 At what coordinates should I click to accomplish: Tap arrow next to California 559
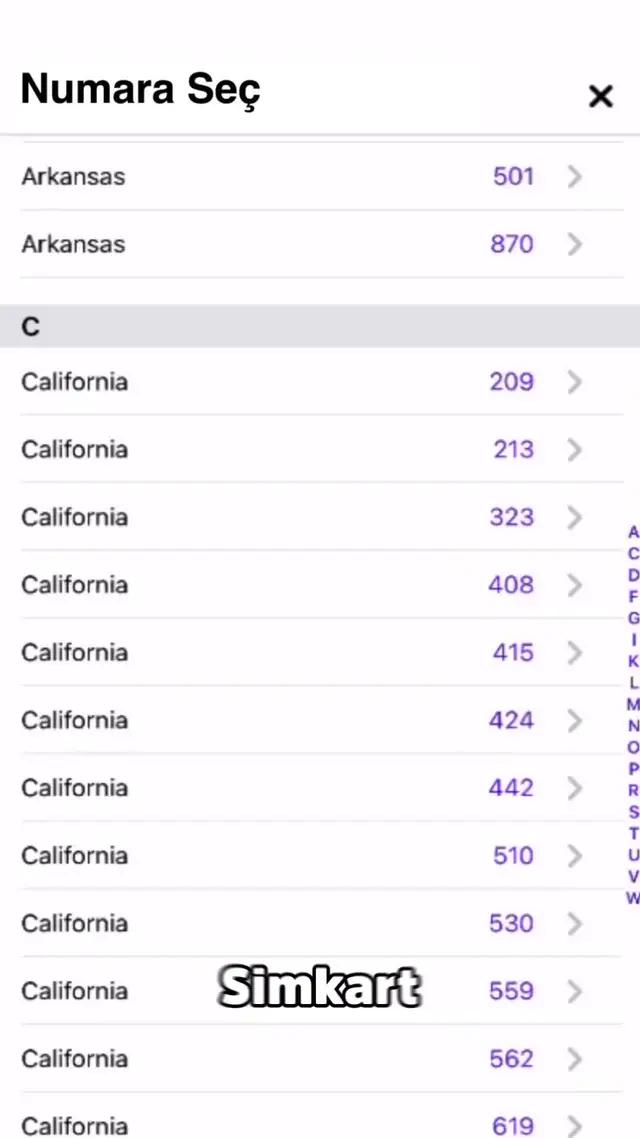[x=574, y=991]
